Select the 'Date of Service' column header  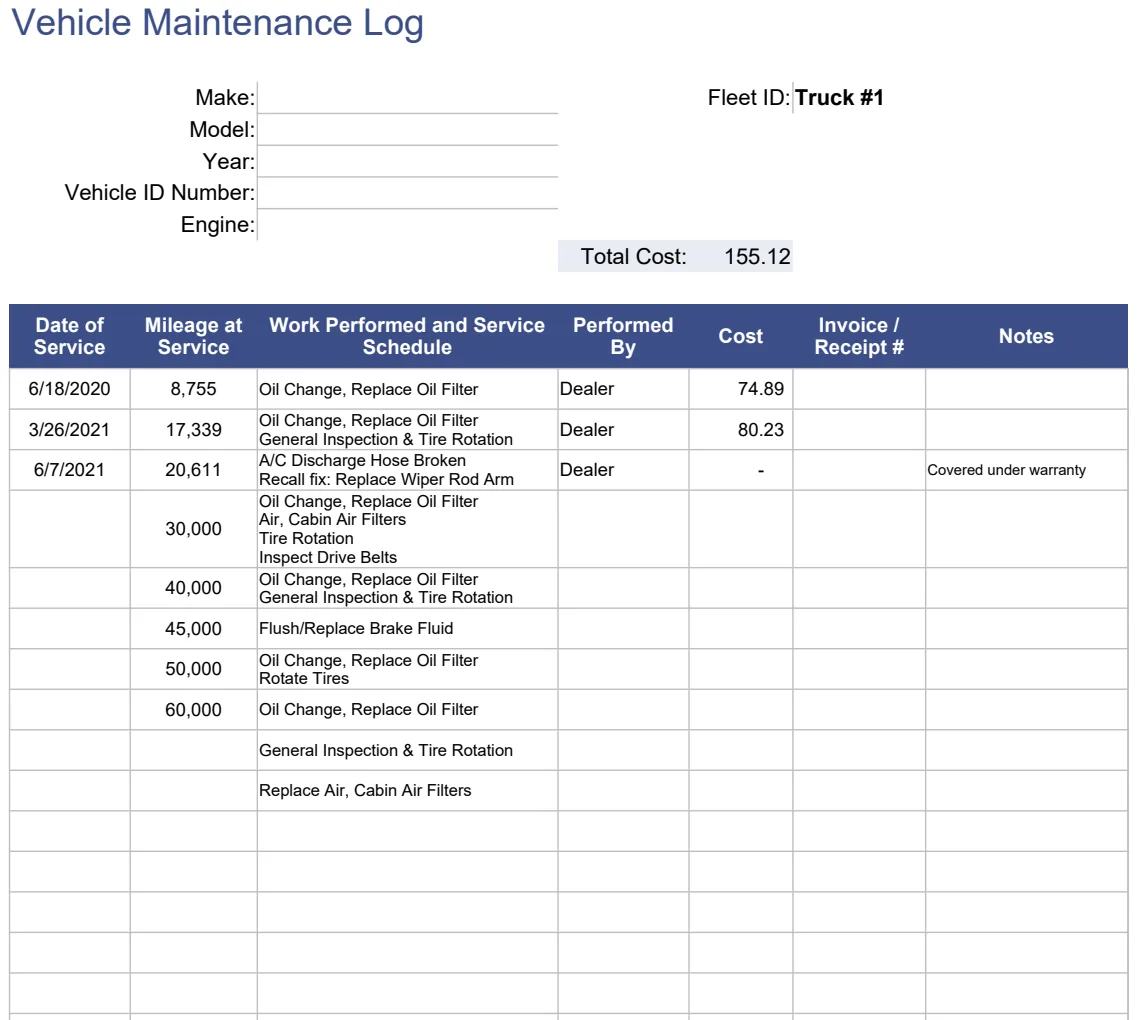coord(70,336)
